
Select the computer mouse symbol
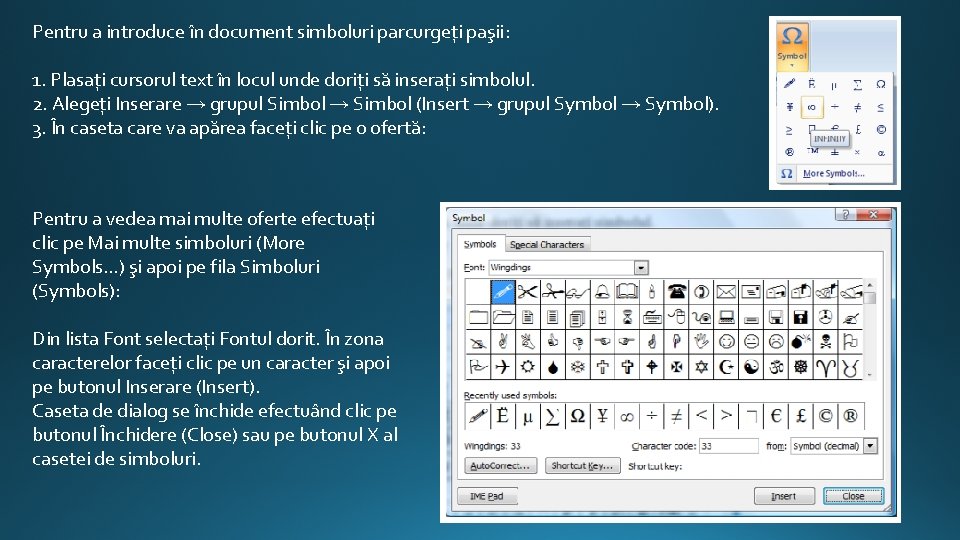point(677,317)
